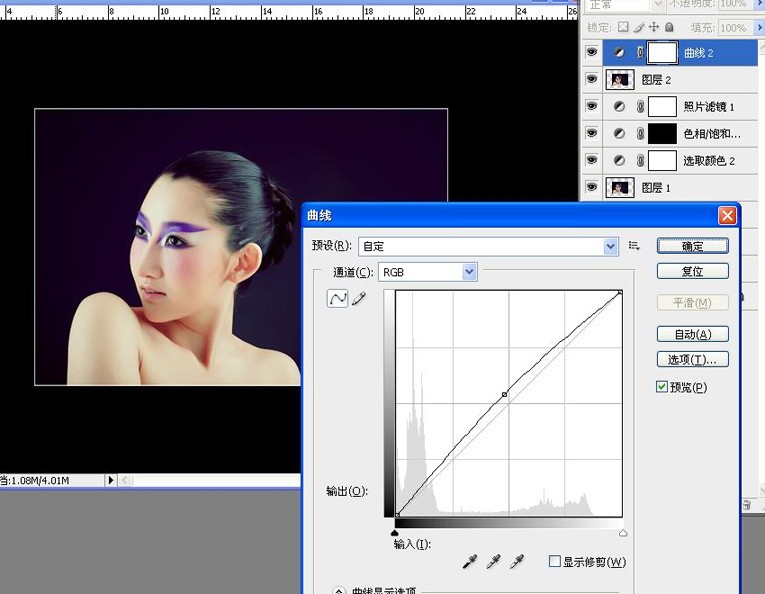Click the mask link icon on 曲线 2
Viewport: 765px width, 594px height.
[640, 53]
